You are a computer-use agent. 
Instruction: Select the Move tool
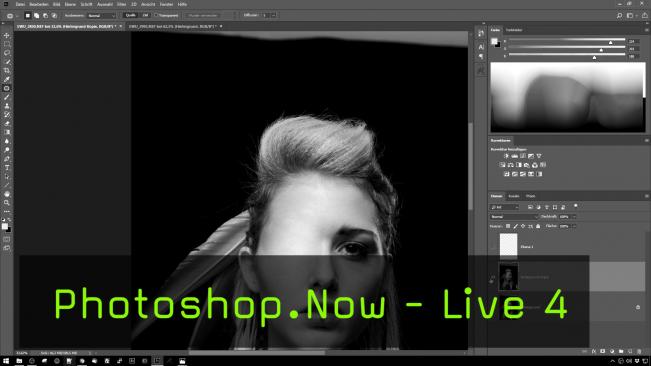pos(7,35)
